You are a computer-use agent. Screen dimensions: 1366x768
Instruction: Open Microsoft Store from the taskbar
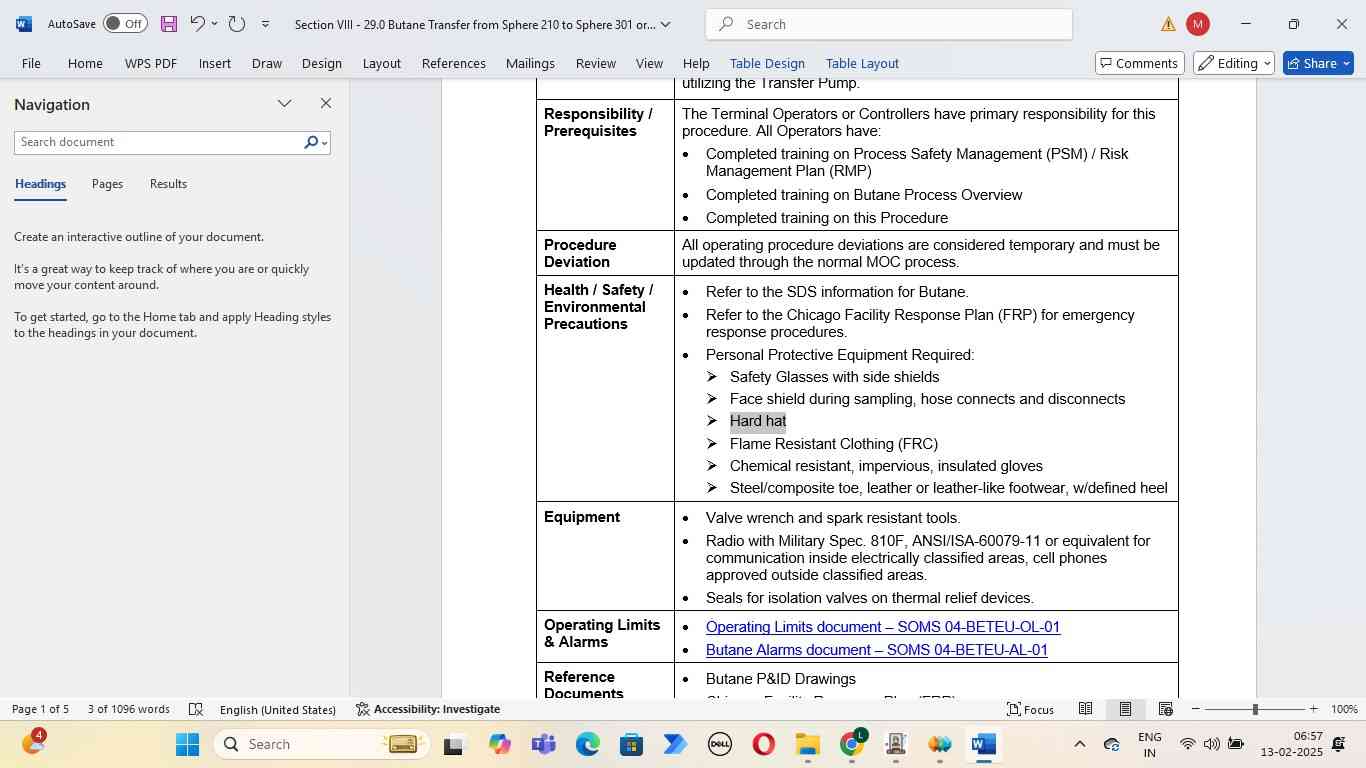(x=631, y=744)
